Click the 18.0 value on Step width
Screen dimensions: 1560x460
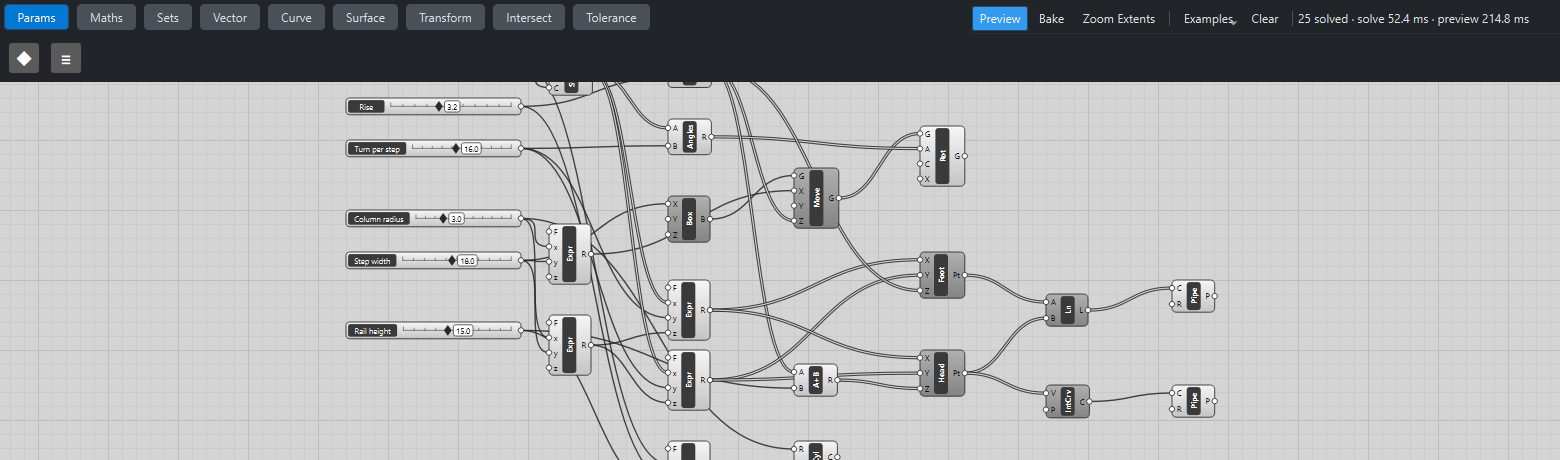(467, 260)
